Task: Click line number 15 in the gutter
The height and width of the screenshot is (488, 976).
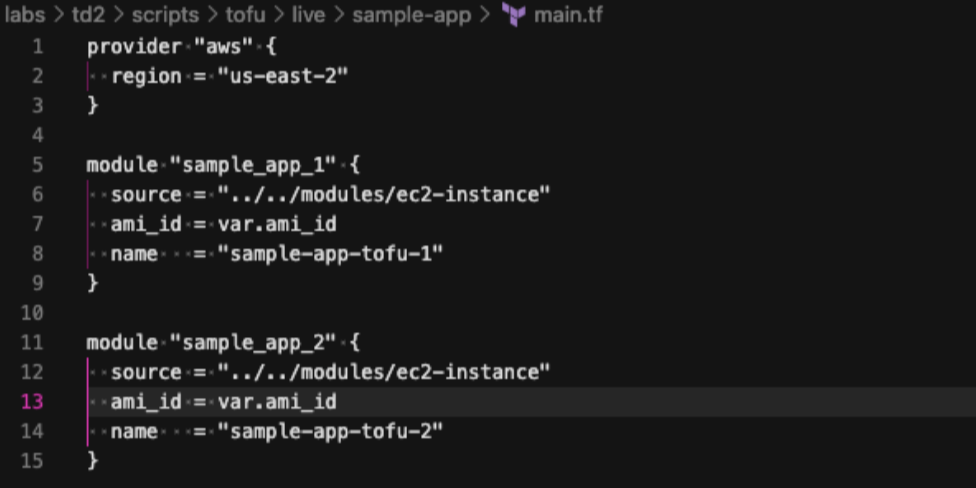Action: [33, 461]
